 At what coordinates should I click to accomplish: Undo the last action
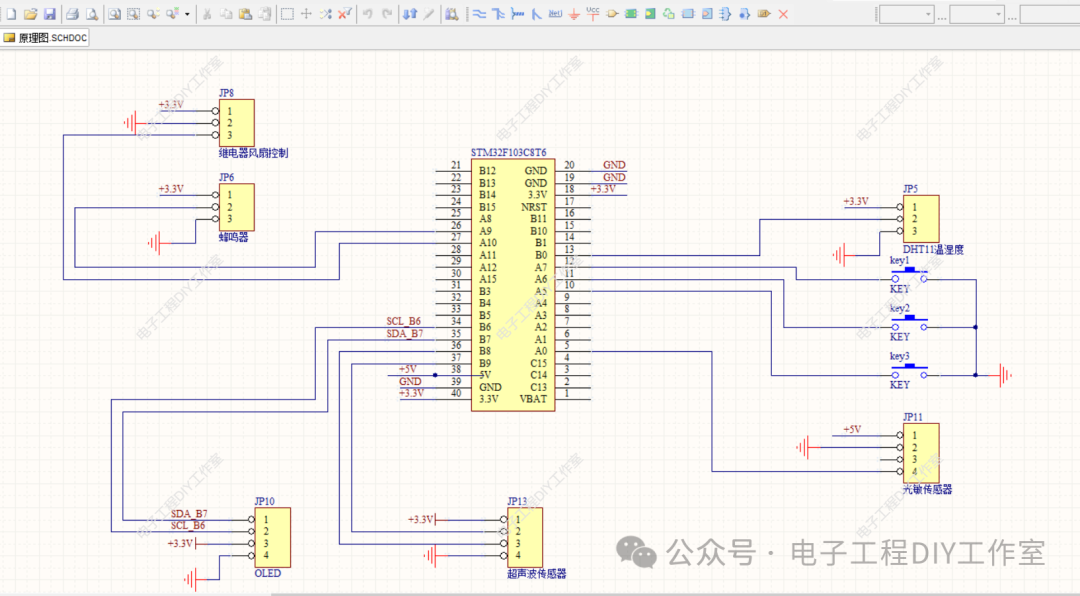click(368, 14)
